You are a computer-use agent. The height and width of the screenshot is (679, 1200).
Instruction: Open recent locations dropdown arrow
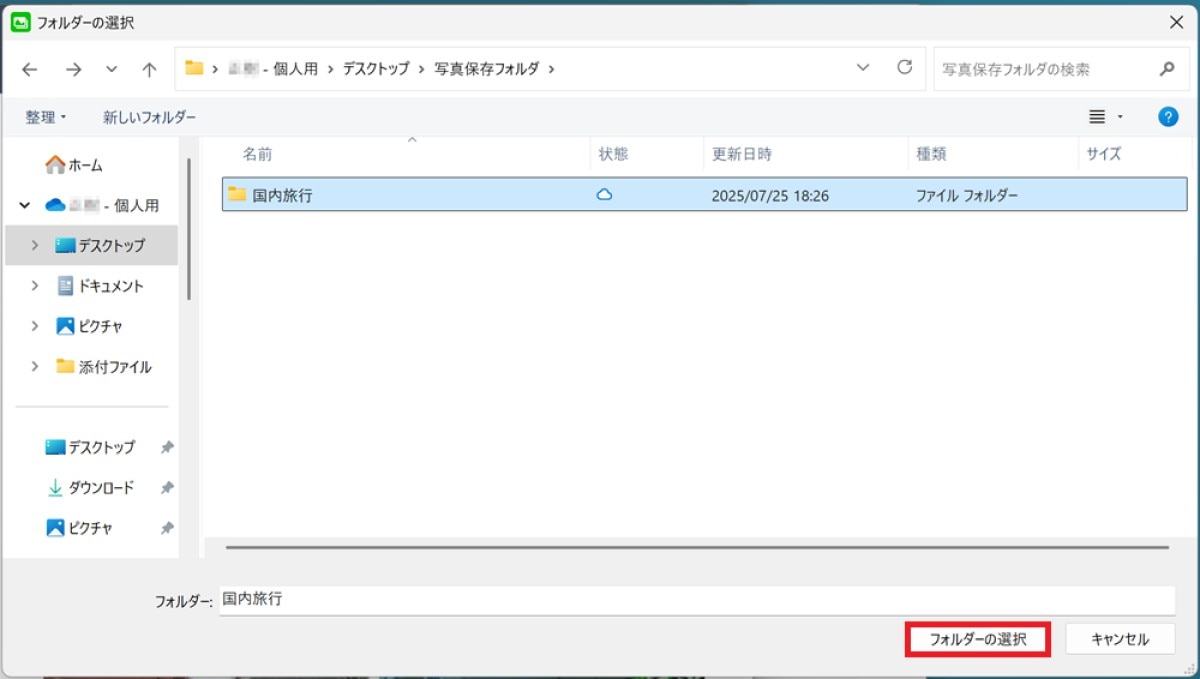coord(111,69)
